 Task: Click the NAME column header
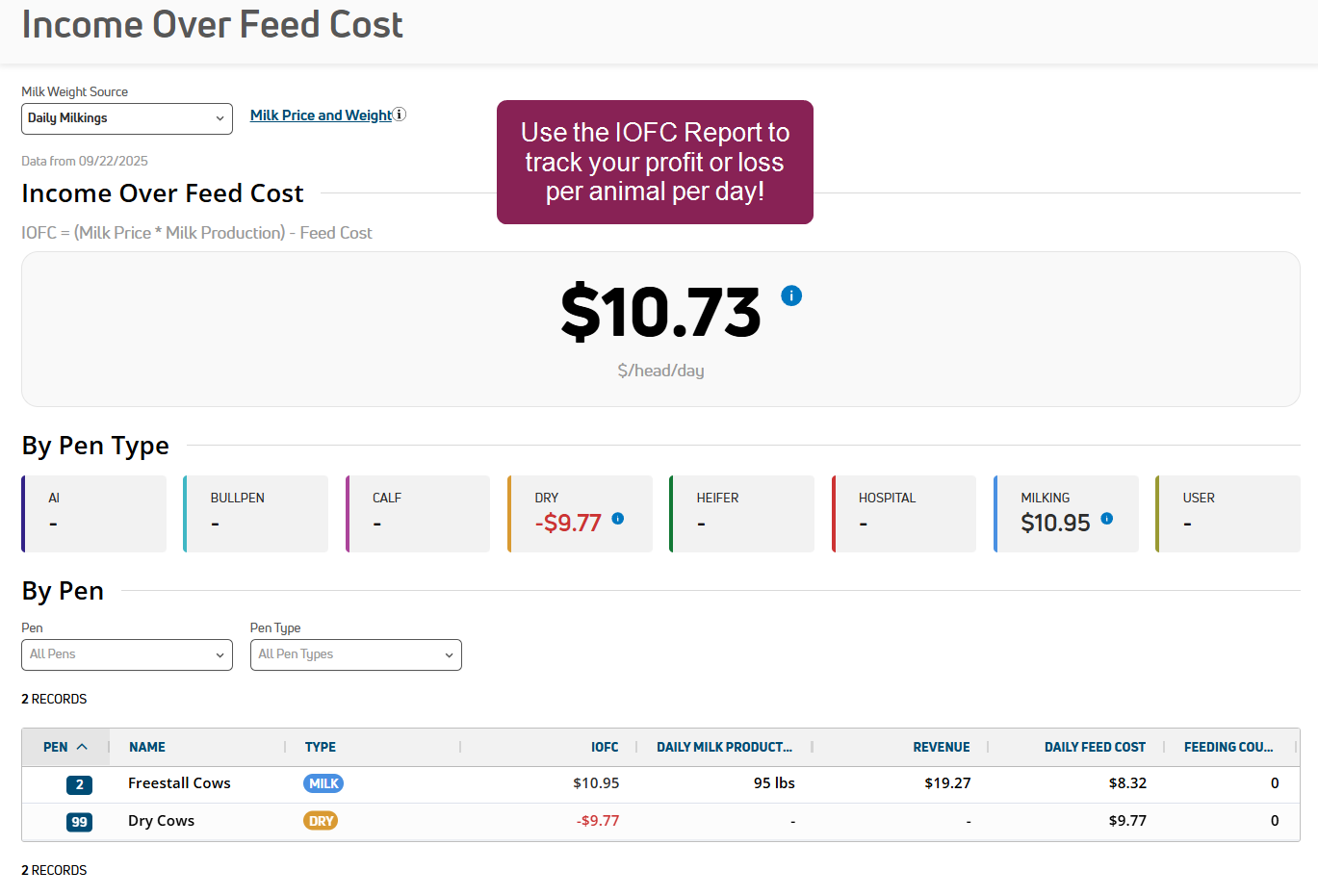point(147,747)
